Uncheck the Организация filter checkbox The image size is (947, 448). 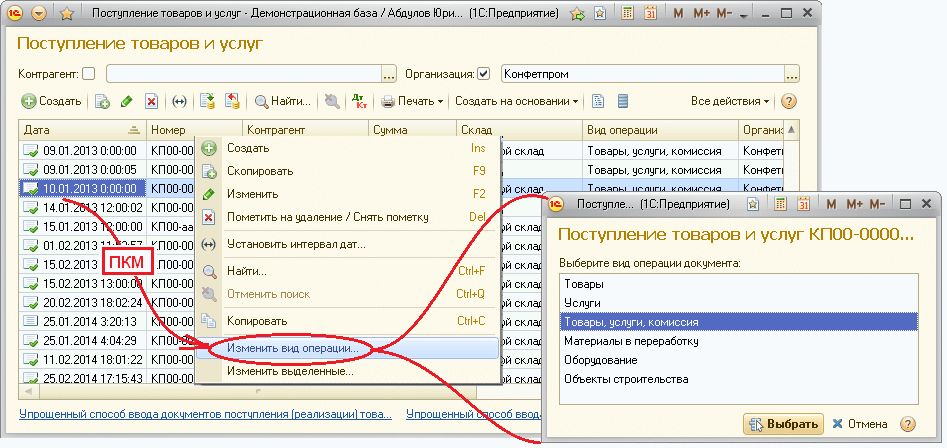(484, 74)
